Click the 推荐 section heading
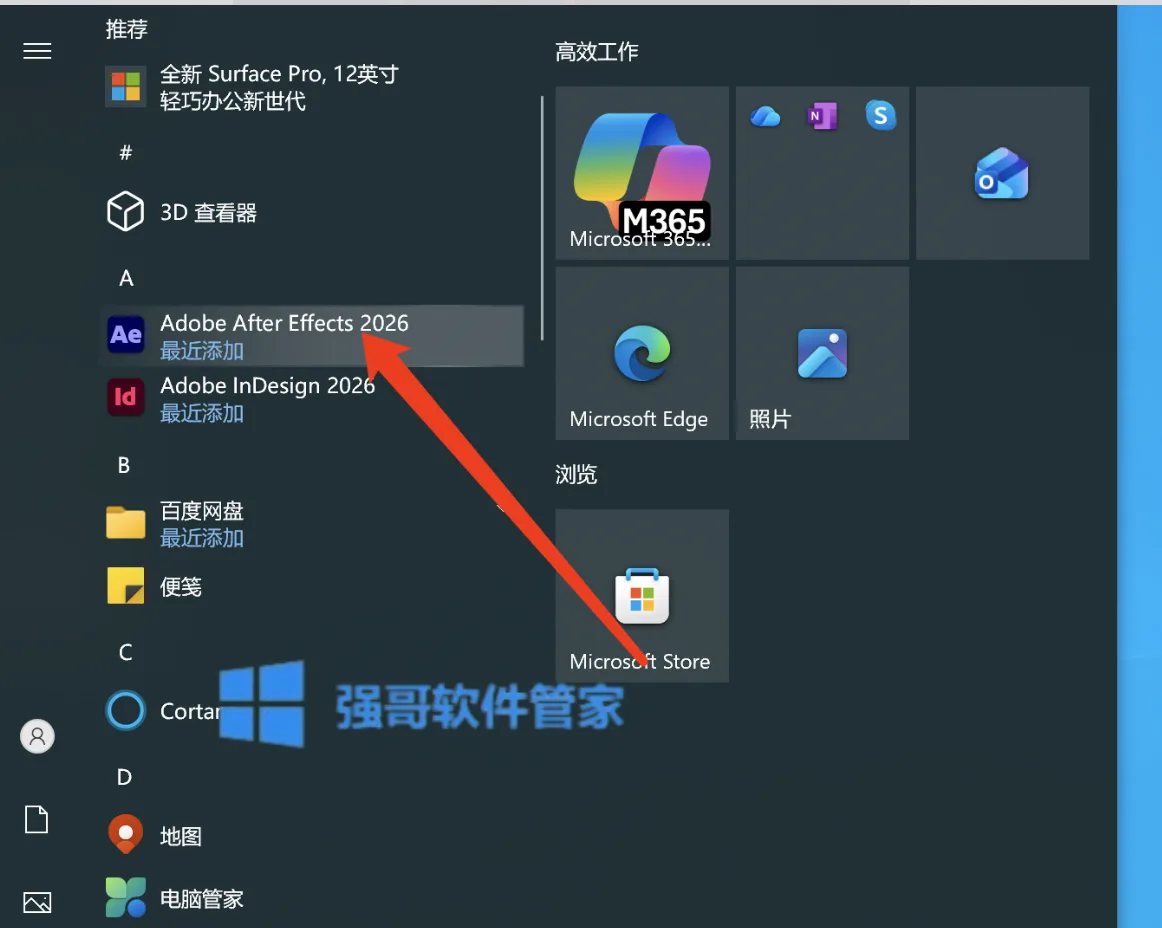1162x928 pixels. 126,29
